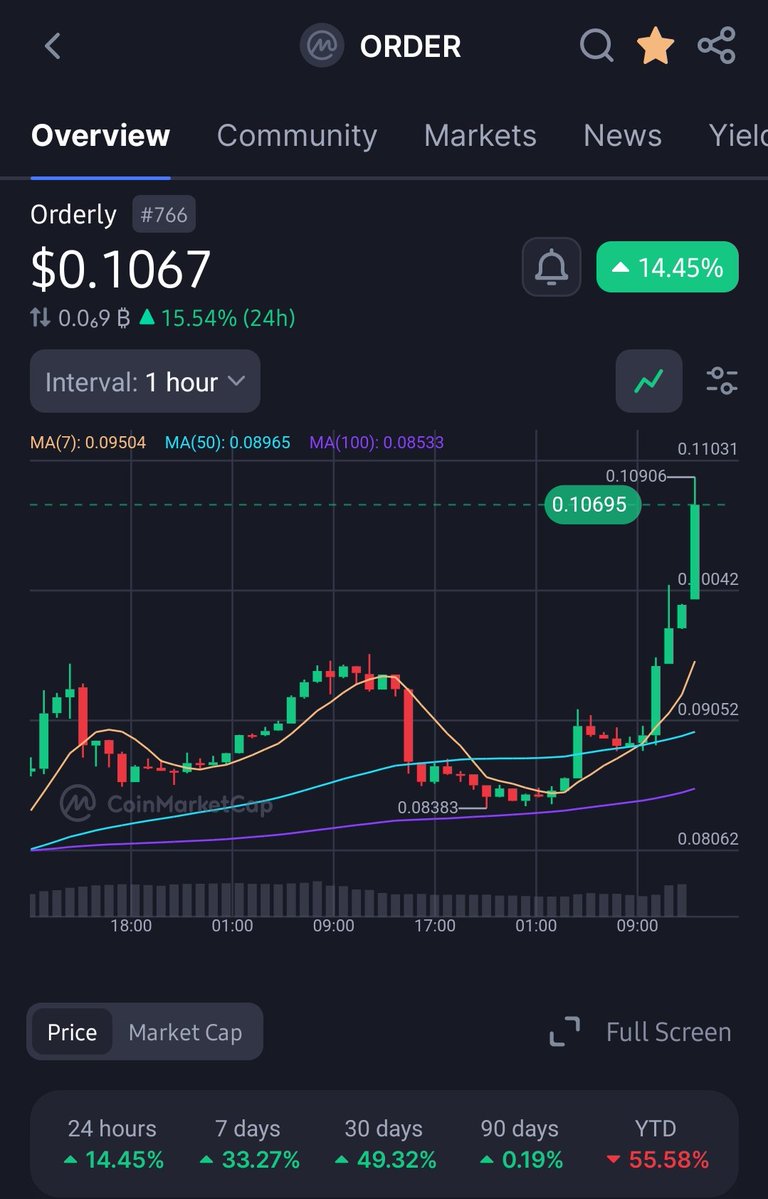Tap the MA(100): 0.08533 indicator label
Image resolution: width=768 pixels, height=1199 pixels.
click(376, 442)
